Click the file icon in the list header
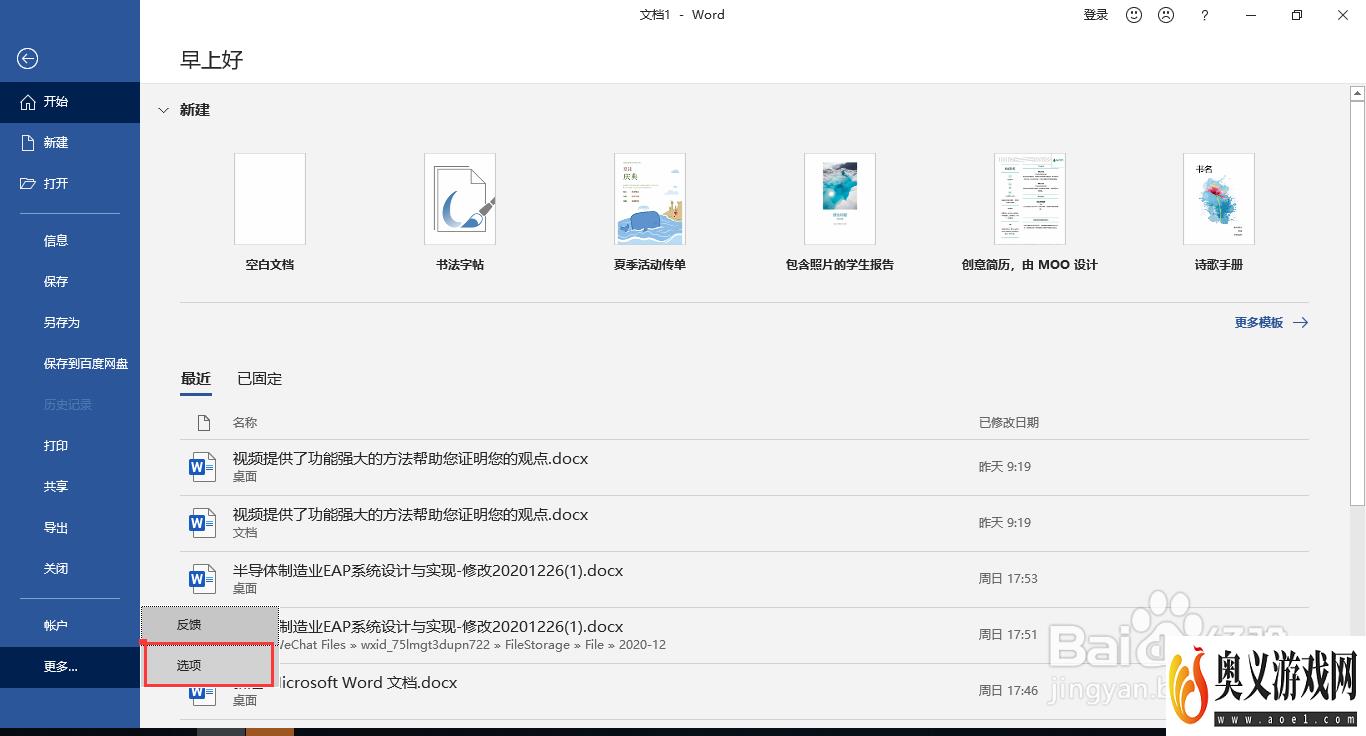 point(203,423)
